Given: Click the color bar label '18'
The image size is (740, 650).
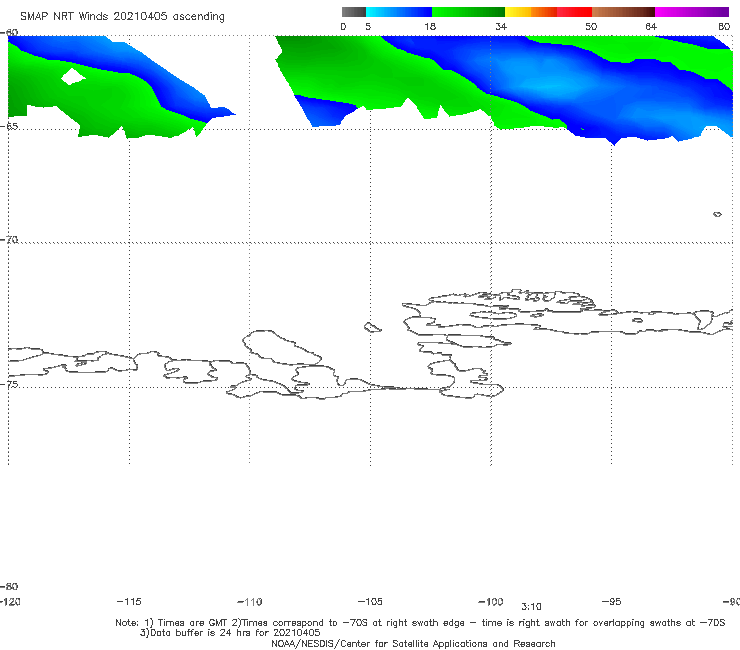Looking at the screenshot, I should 430,27.
